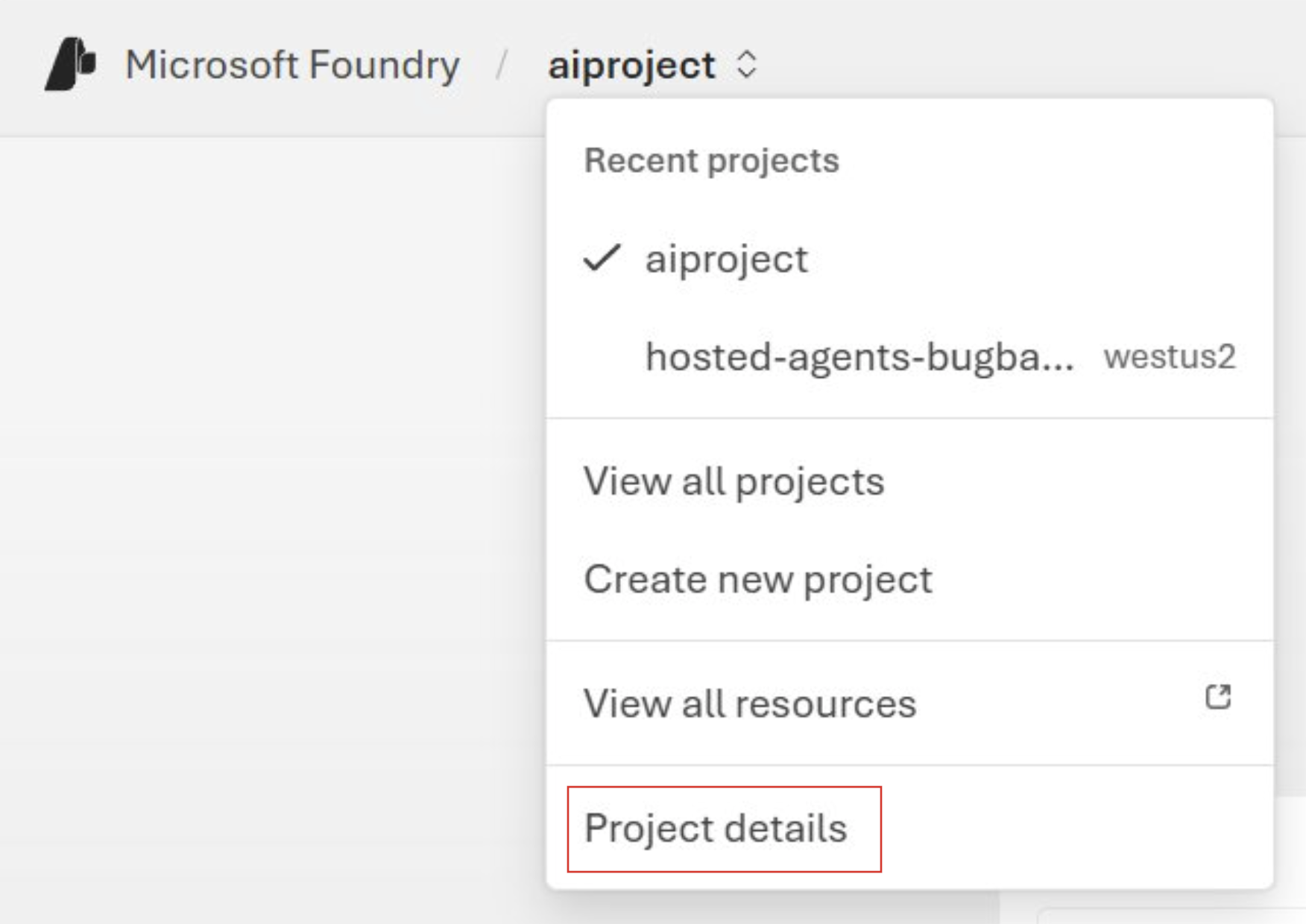Choose Create new project

[757, 579]
